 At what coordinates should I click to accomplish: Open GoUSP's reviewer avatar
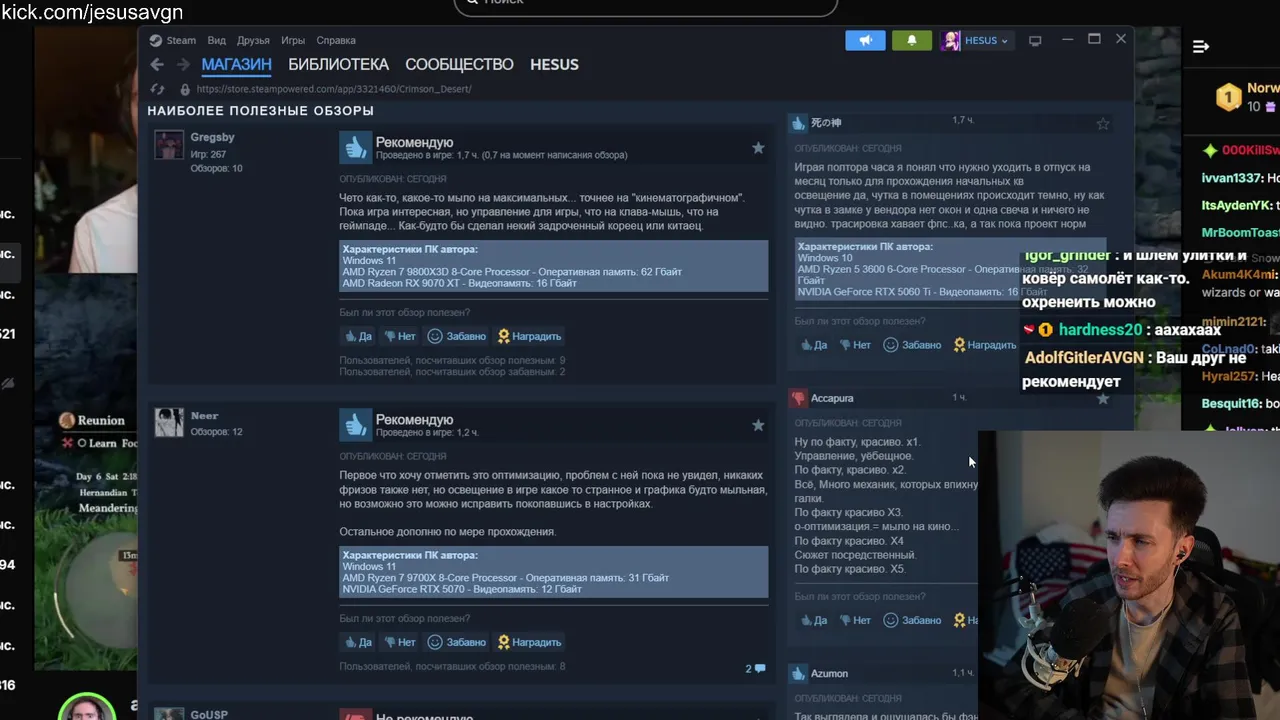(x=169, y=713)
